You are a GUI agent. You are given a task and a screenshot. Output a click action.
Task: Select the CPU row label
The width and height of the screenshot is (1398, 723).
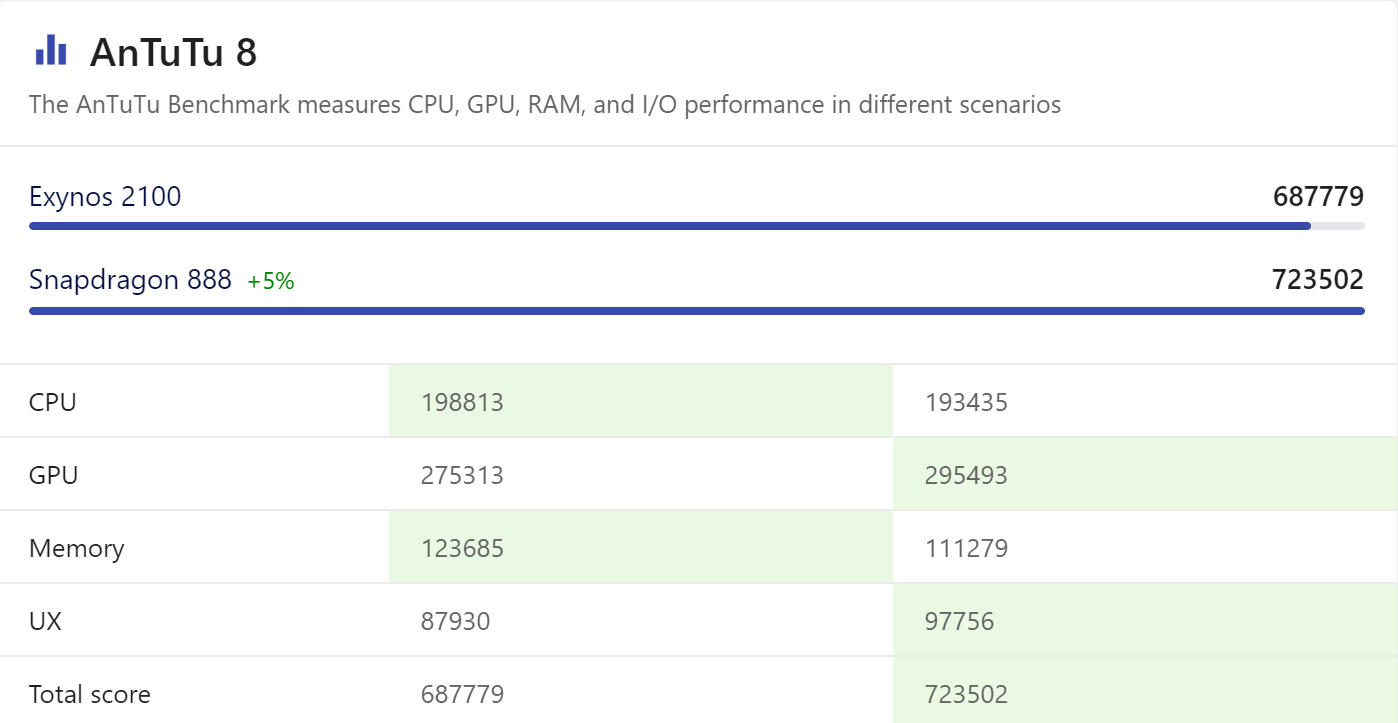pos(53,402)
